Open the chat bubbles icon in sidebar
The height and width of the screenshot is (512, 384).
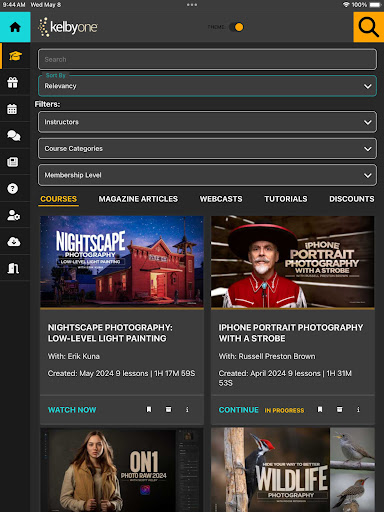pos(14,135)
